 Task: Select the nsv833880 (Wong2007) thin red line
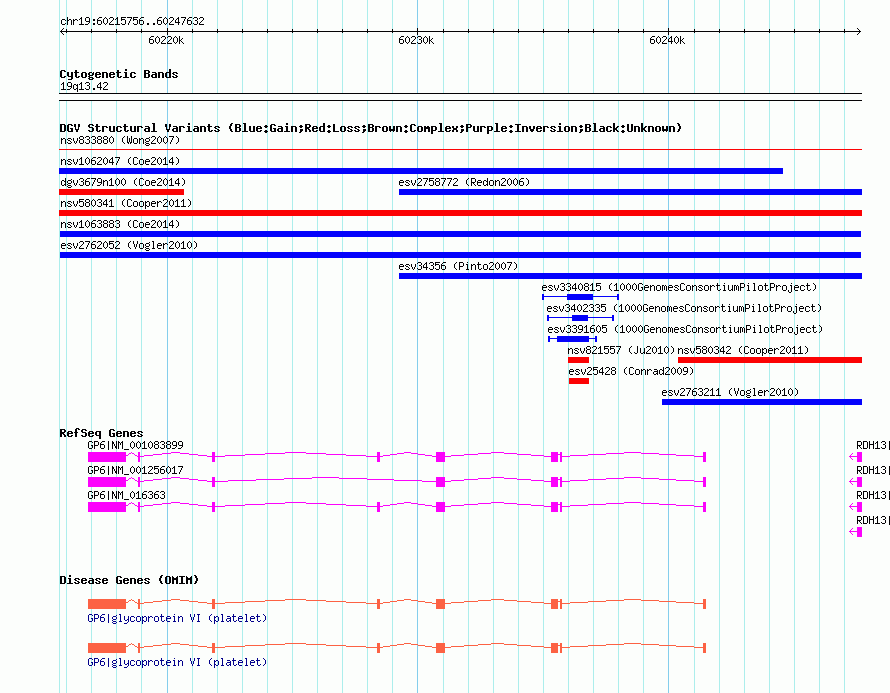(460, 150)
